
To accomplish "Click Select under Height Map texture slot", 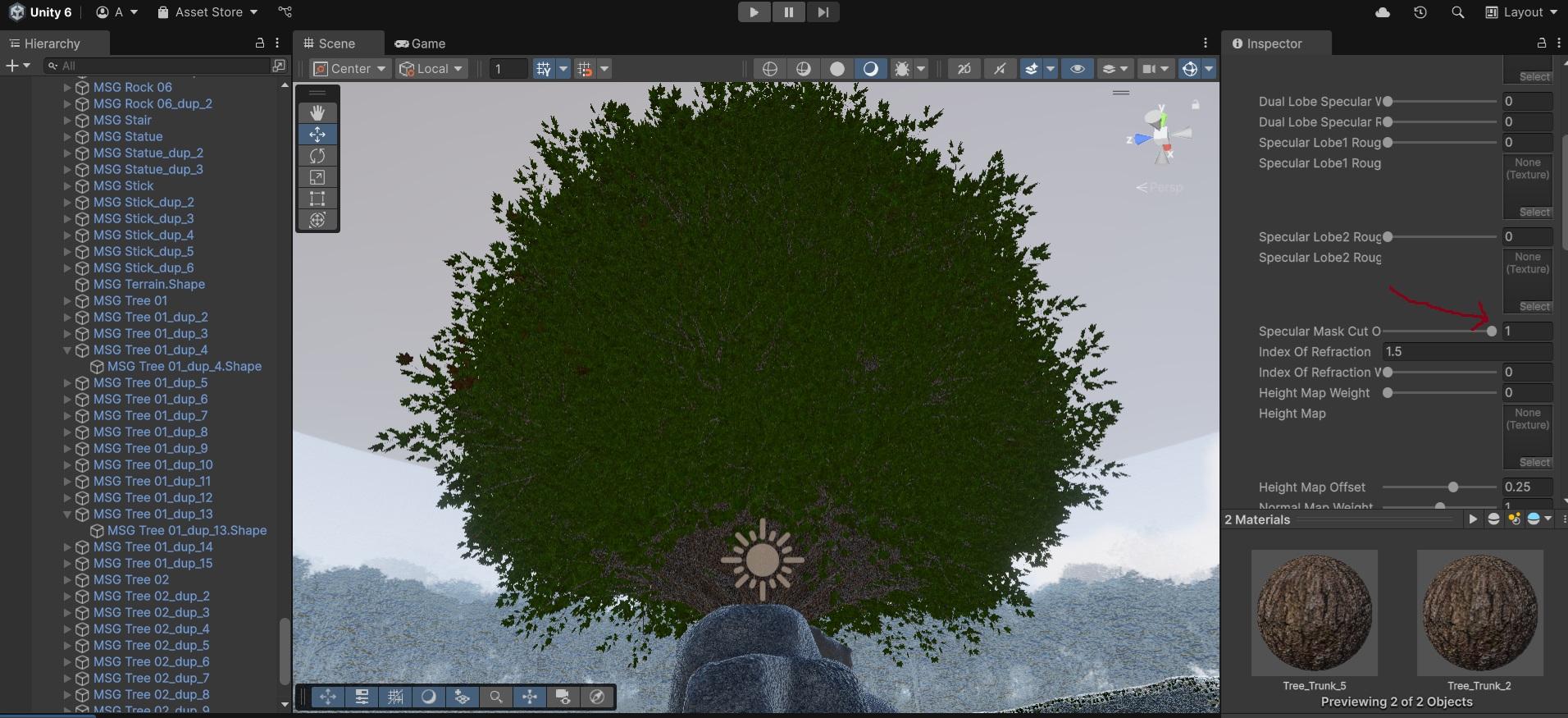I will (x=1534, y=462).
